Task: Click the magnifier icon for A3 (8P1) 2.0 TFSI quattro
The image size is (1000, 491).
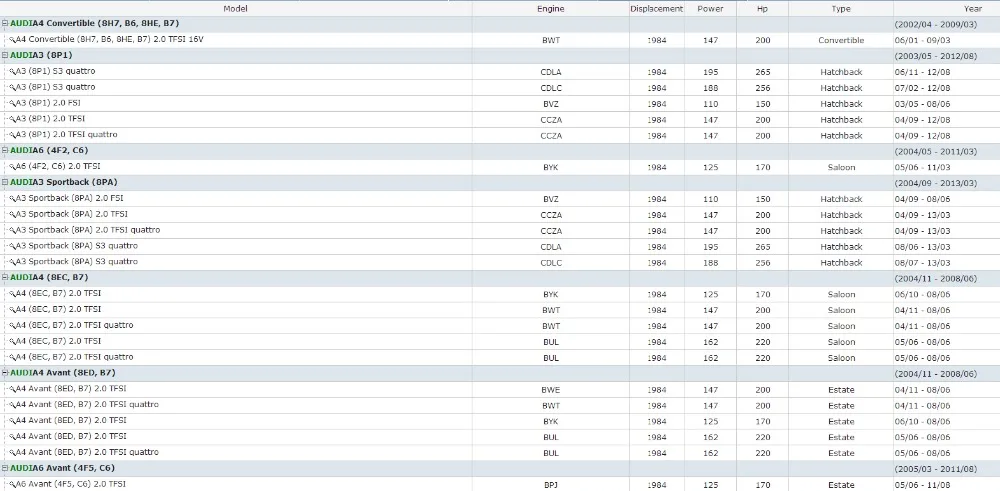Action: 12,135
